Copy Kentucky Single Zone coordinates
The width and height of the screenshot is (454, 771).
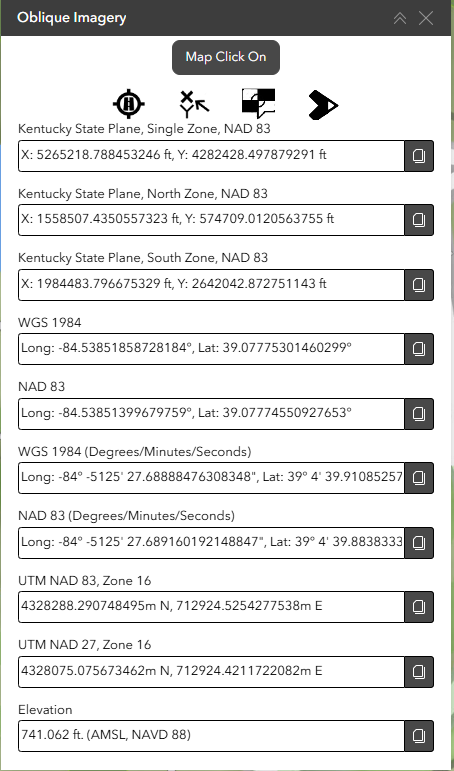[419, 156]
